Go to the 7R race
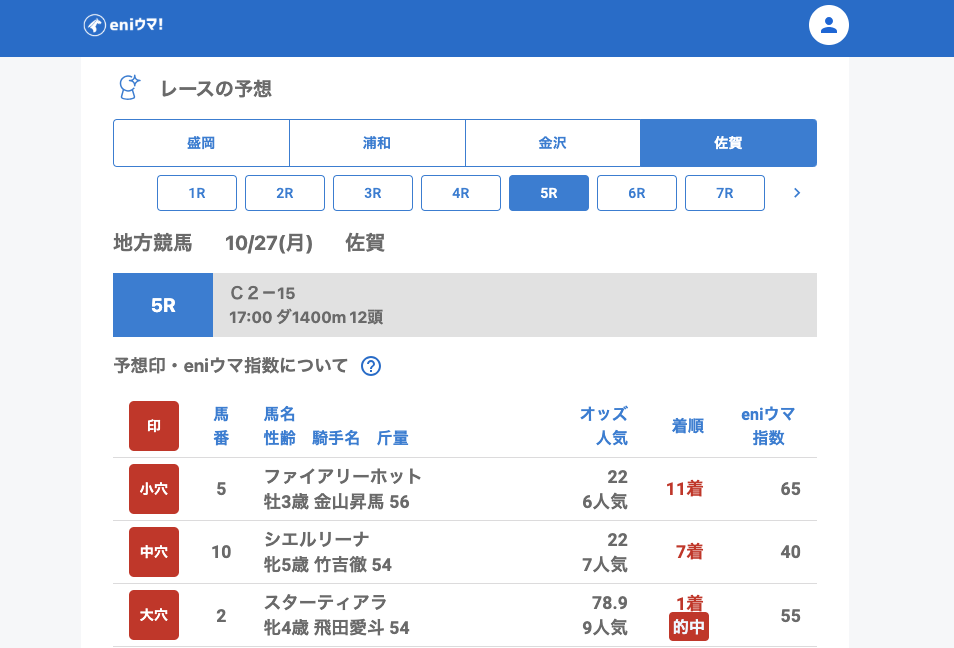The height and width of the screenshot is (648, 954). [725, 193]
